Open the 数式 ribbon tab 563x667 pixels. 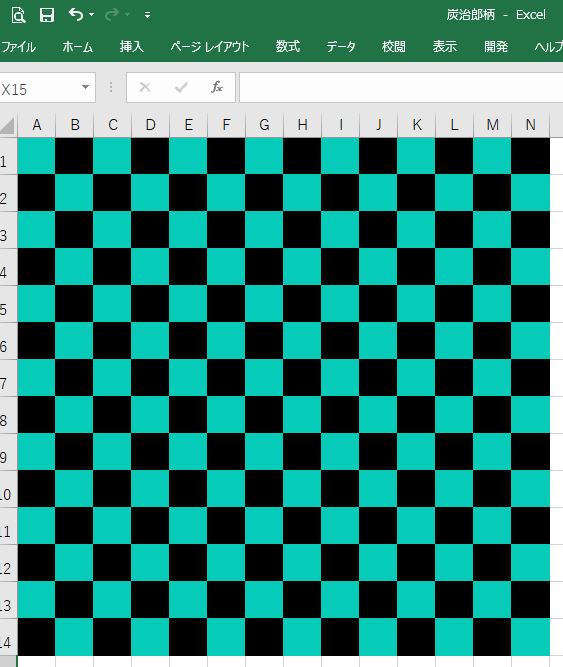coord(288,46)
